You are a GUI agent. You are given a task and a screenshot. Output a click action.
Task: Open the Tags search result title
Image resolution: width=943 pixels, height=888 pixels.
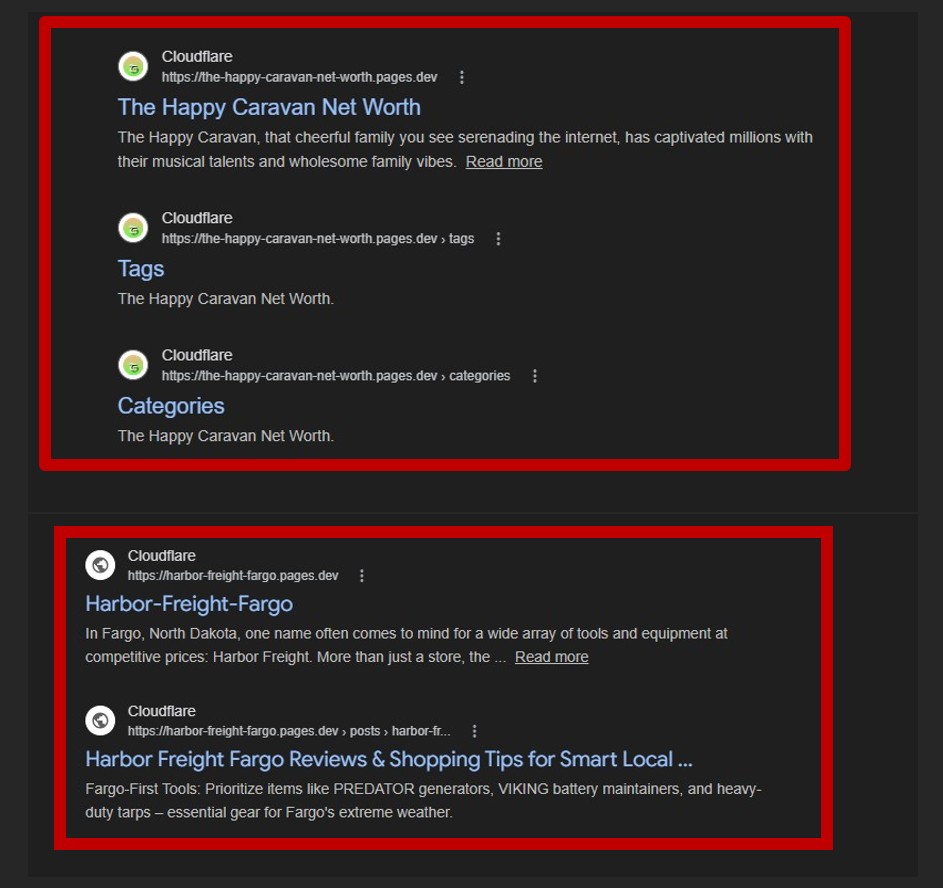(141, 269)
